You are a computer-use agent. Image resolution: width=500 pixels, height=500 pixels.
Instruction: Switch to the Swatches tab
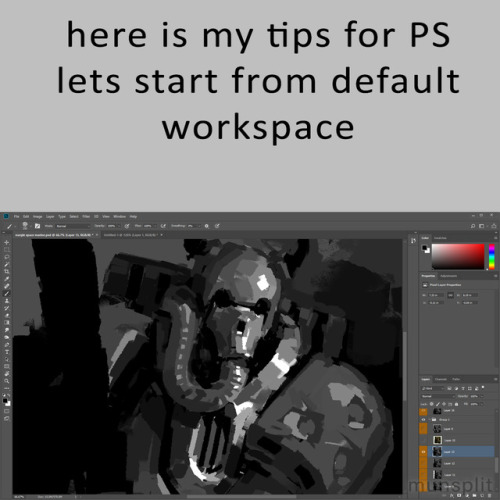click(440, 238)
